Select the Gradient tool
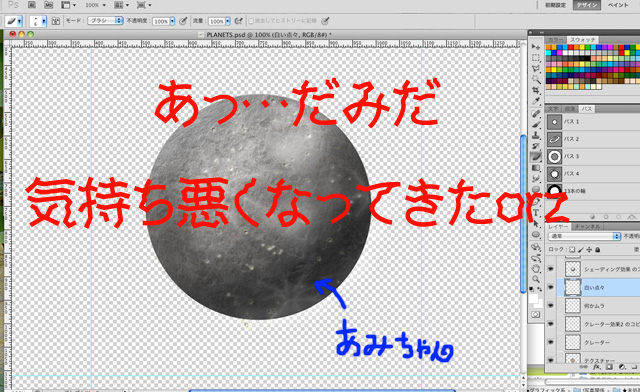640x392 pixels. pos(536,168)
